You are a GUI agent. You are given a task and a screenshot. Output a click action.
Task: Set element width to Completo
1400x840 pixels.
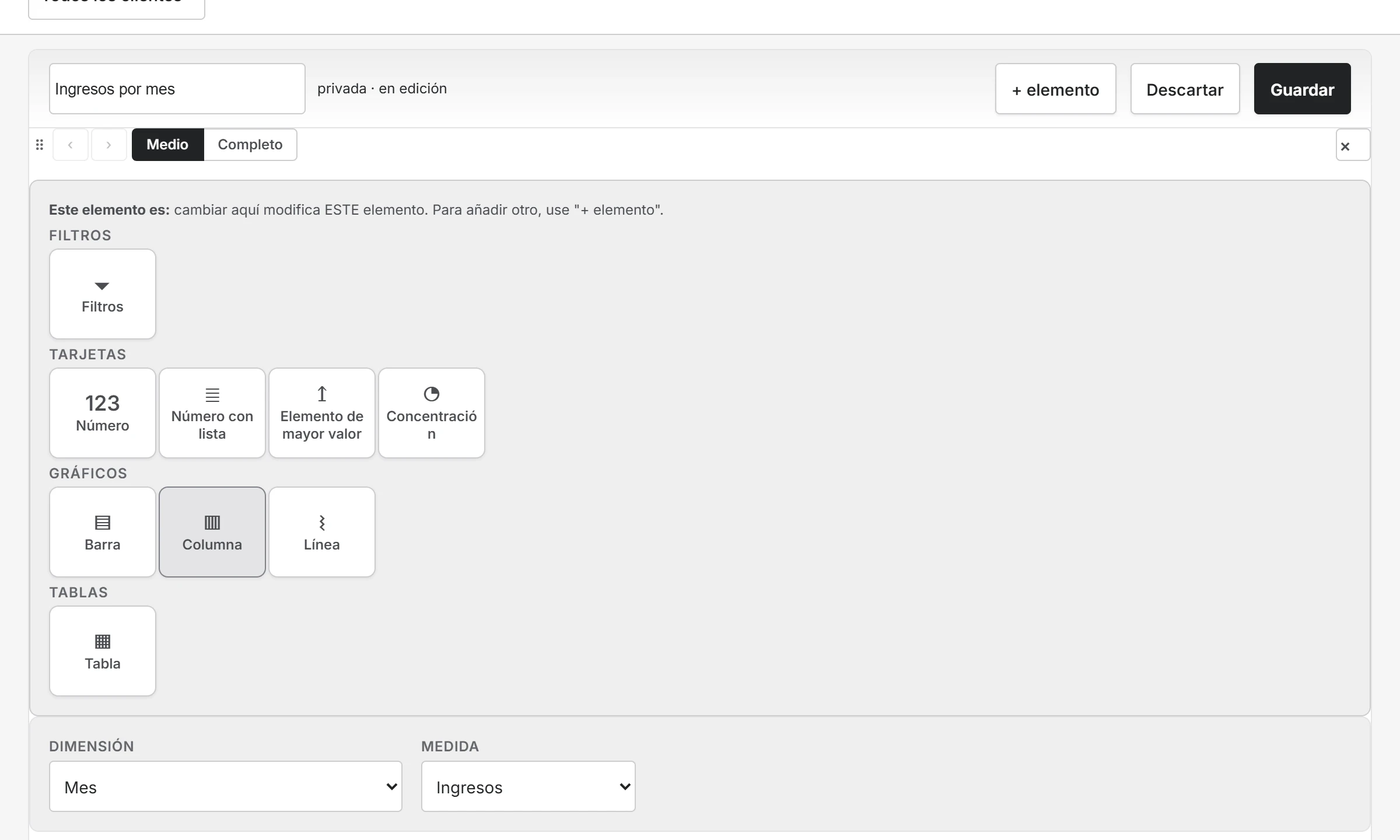250,145
